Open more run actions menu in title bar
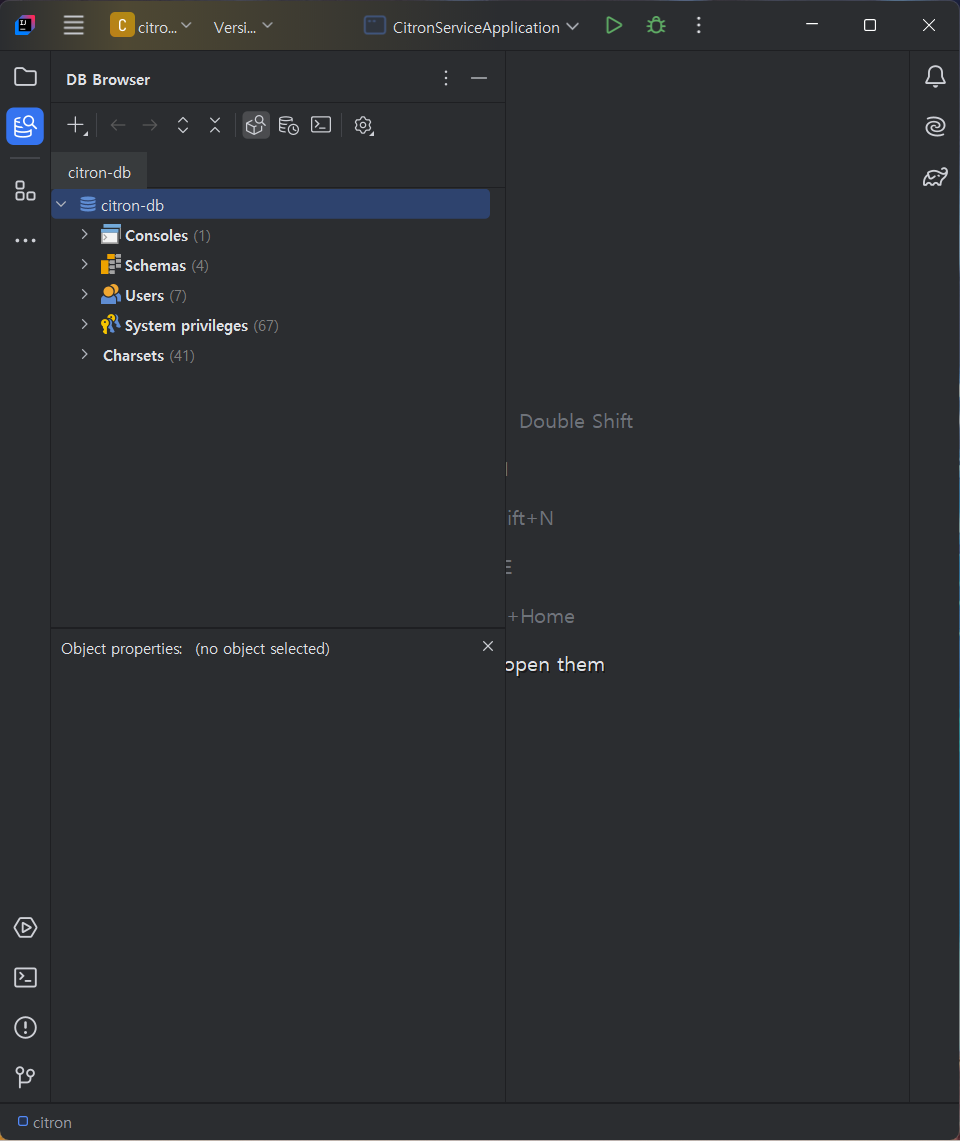This screenshot has height=1141, width=960. pyautogui.click(x=699, y=25)
